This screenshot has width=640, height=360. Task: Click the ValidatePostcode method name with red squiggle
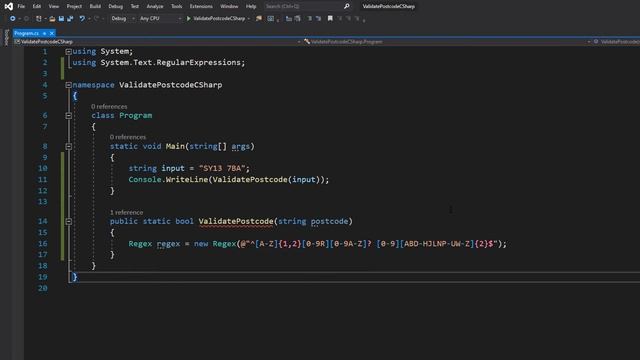[x=236, y=221]
